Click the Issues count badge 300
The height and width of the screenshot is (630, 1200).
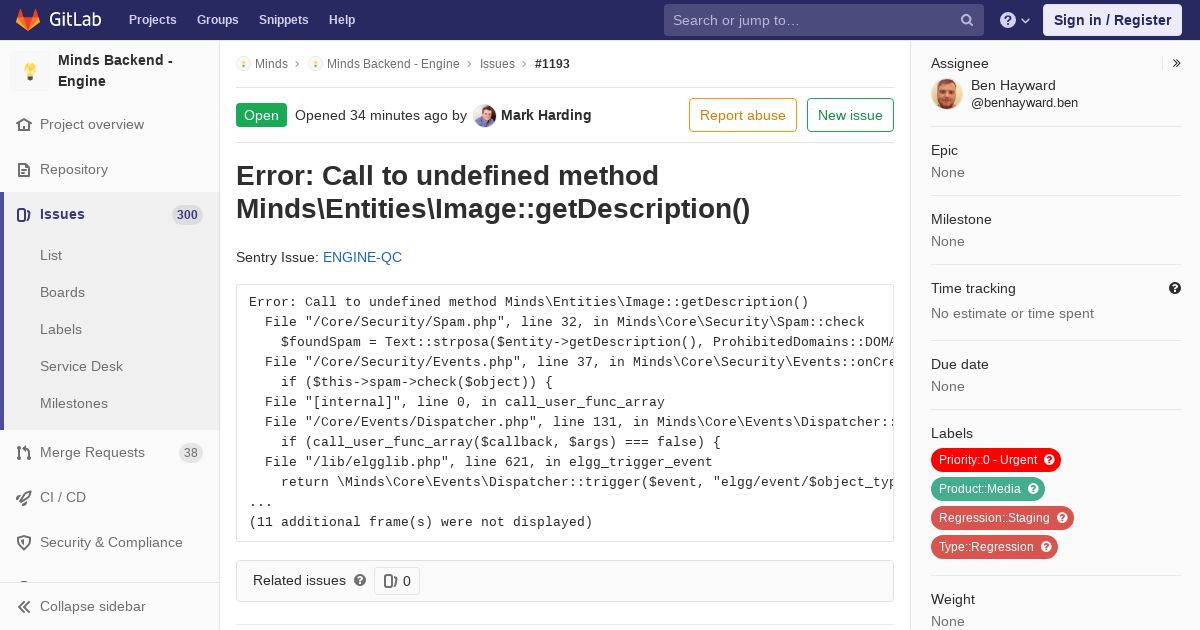point(187,215)
